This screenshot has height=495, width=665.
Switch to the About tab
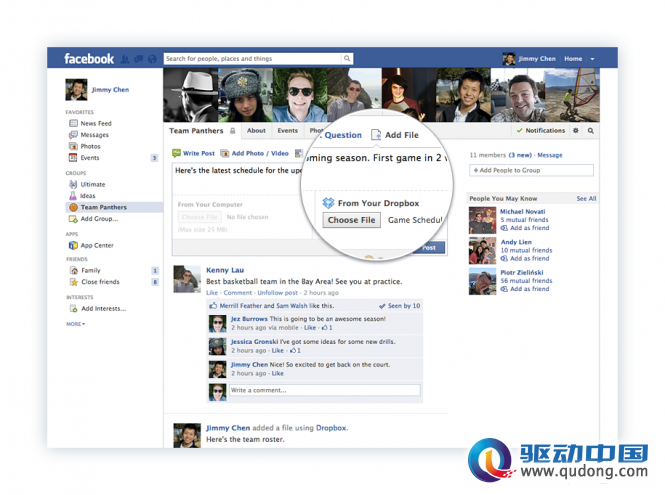click(256, 131)
